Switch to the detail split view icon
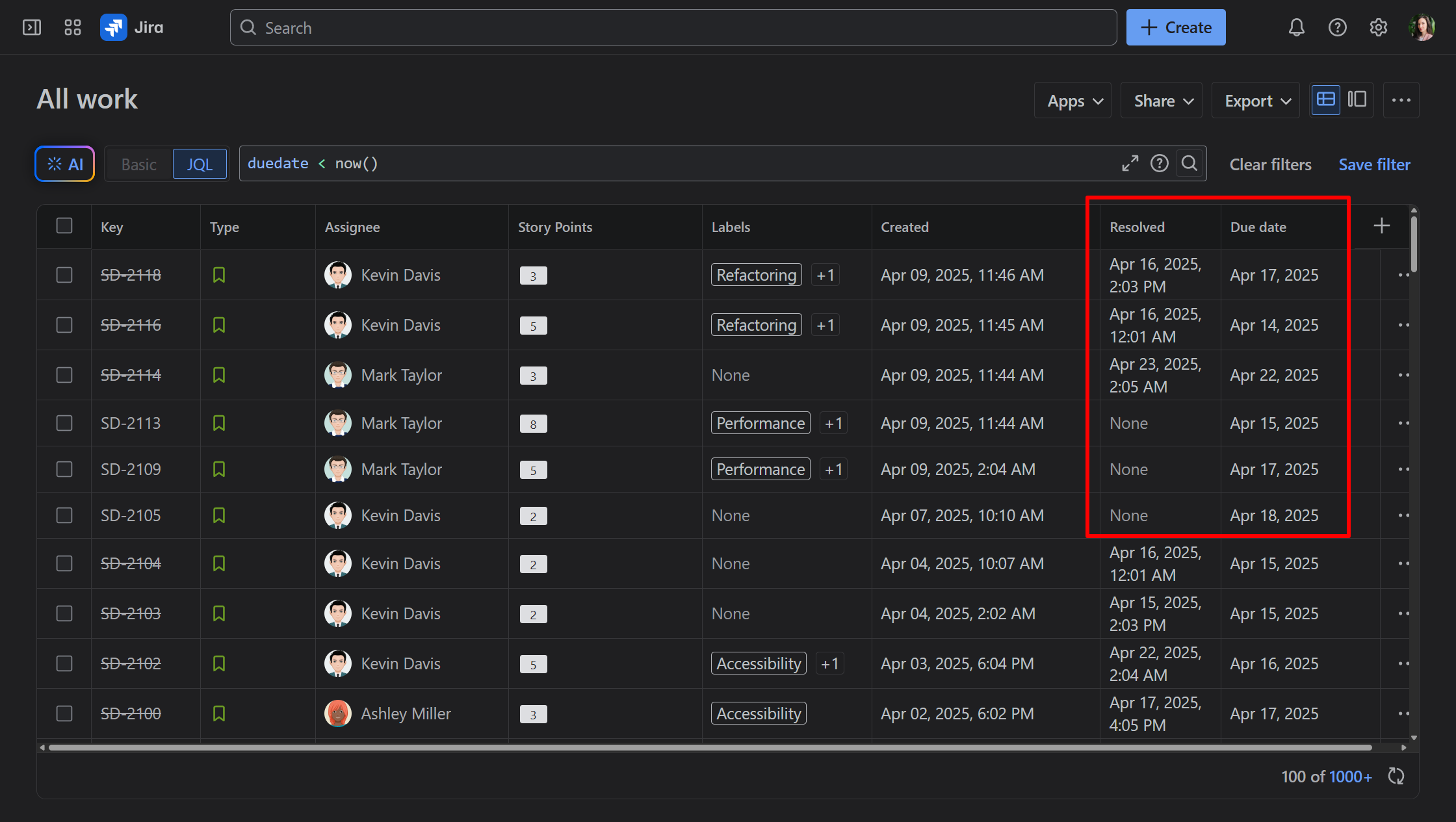 coord(1358,100)
